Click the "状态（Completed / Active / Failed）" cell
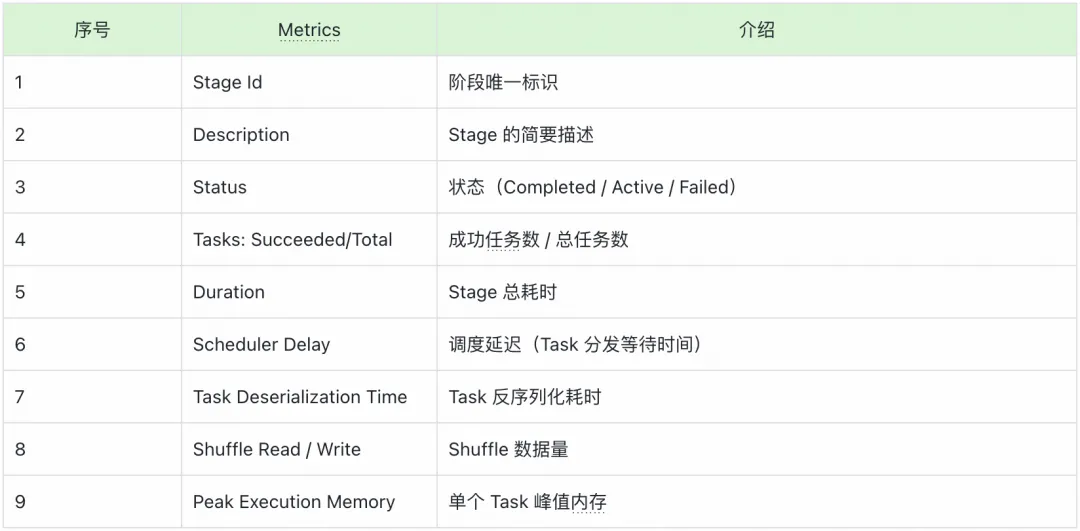This screenshot has width=1080, height=531. point(592,188)
